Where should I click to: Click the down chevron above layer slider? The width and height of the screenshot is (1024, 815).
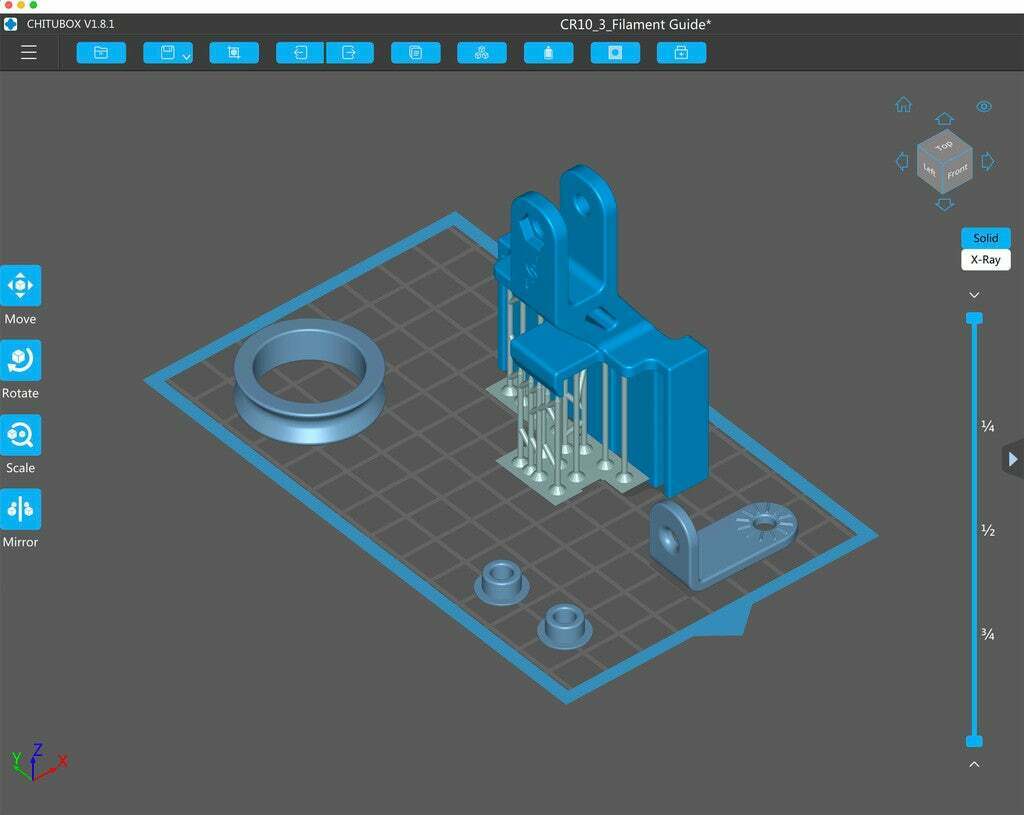[x=974, y=295]
